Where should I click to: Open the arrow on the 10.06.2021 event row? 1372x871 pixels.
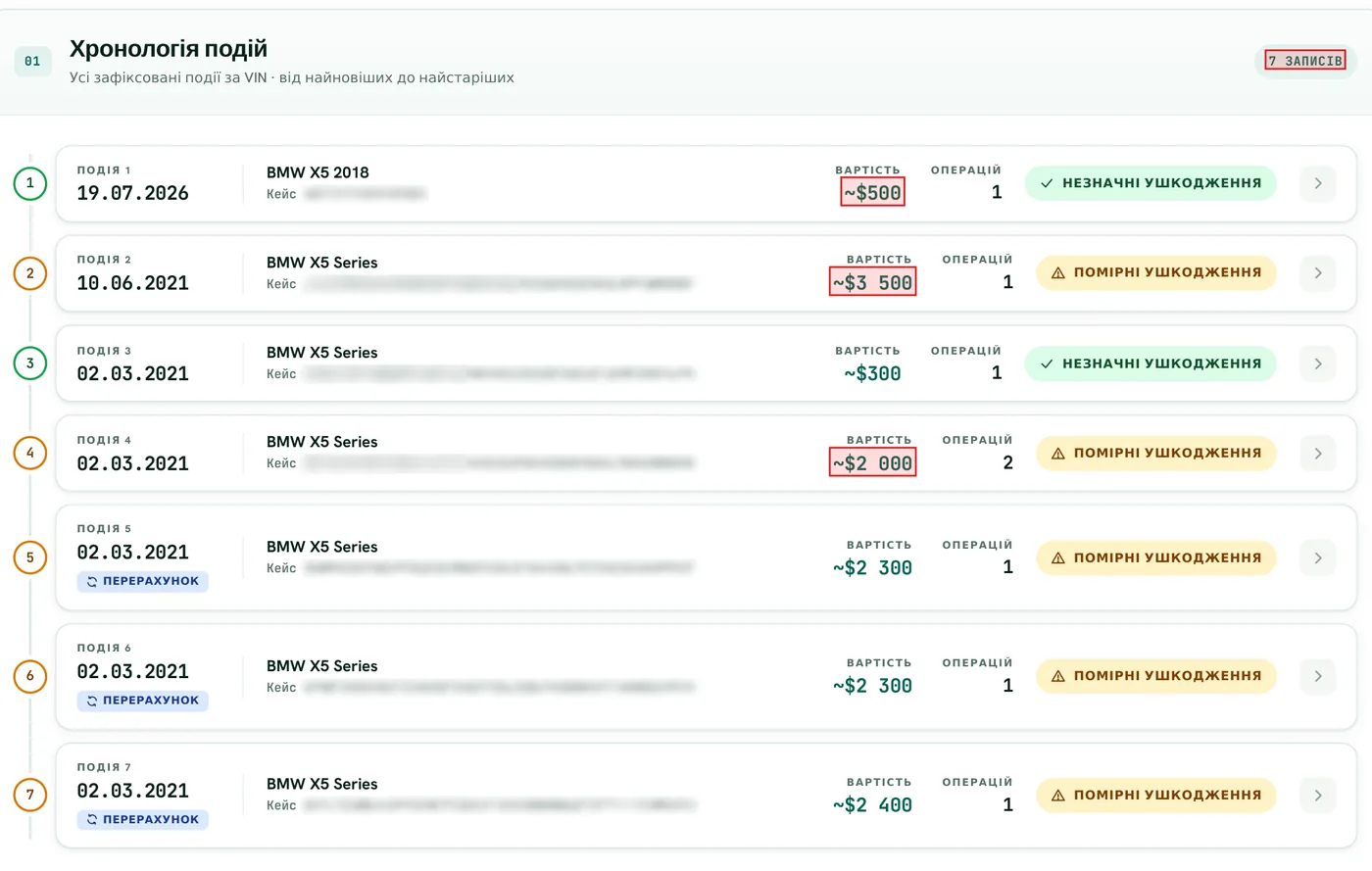tap(1318, 273)
